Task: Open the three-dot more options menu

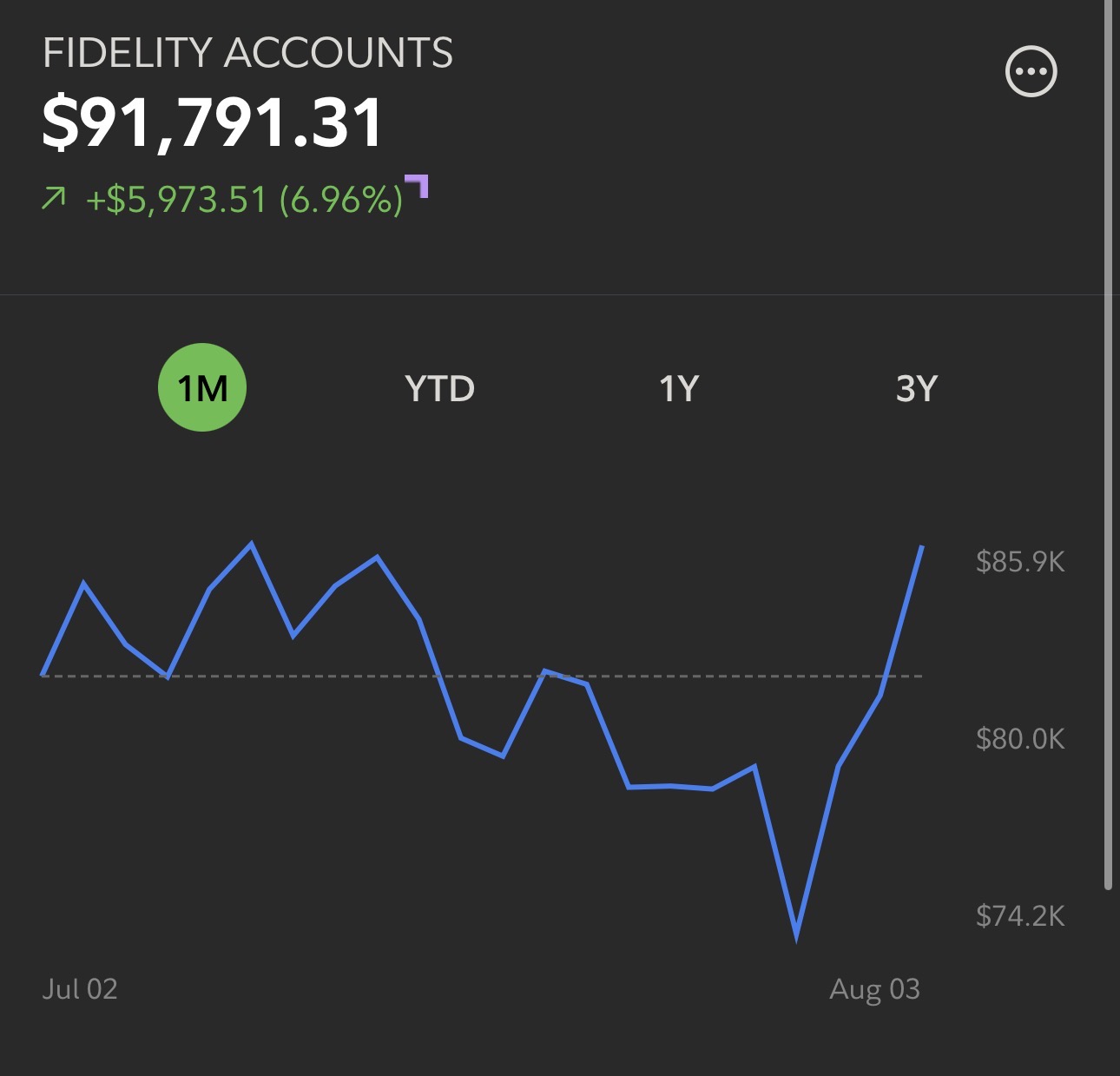Action: 1031,71
